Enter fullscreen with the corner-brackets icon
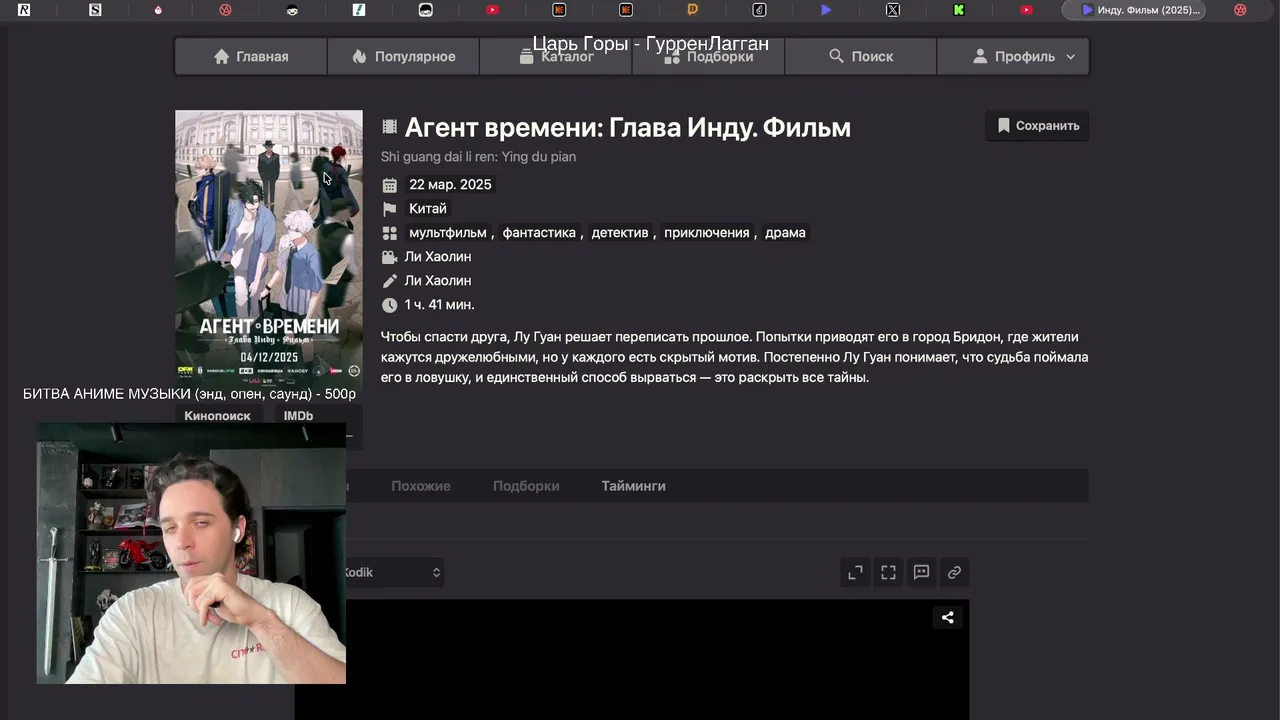Screen dimensions: 1280x720 888,572
